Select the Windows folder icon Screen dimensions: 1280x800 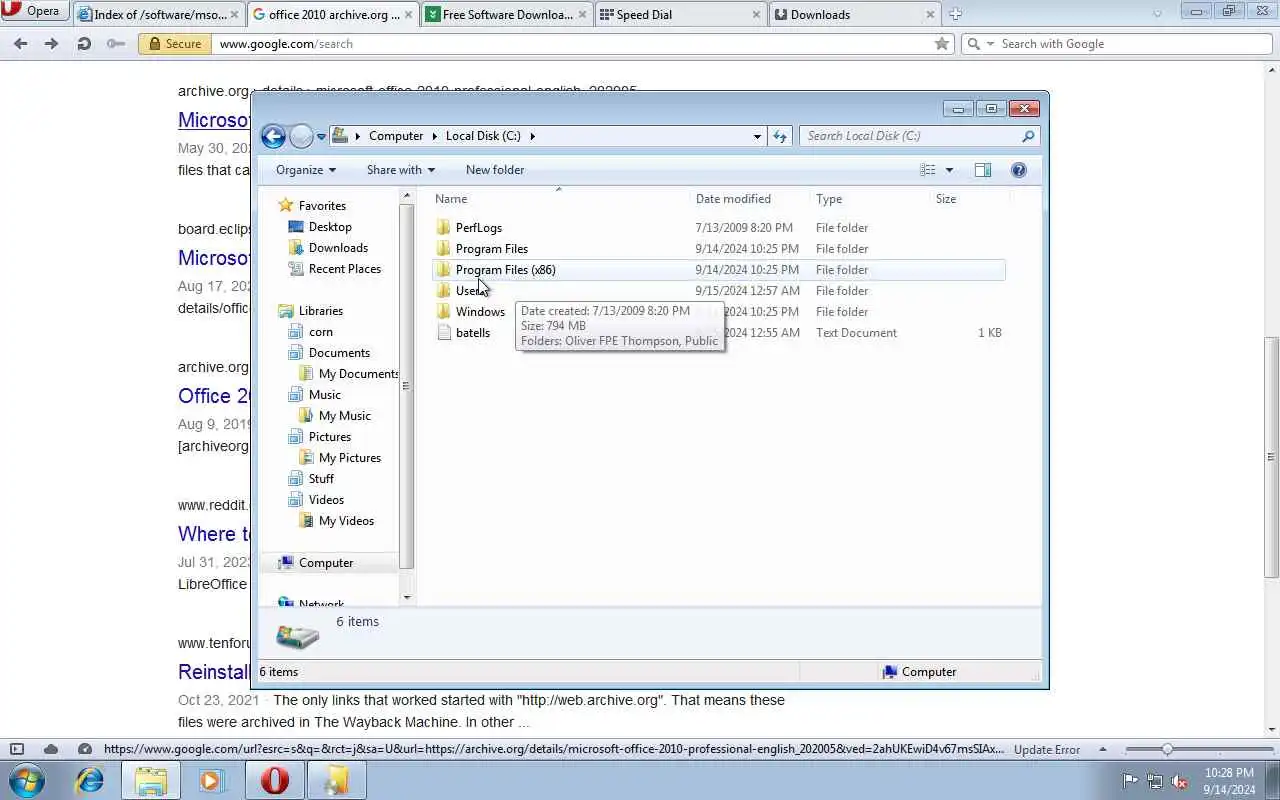click(x=444, y=312)
